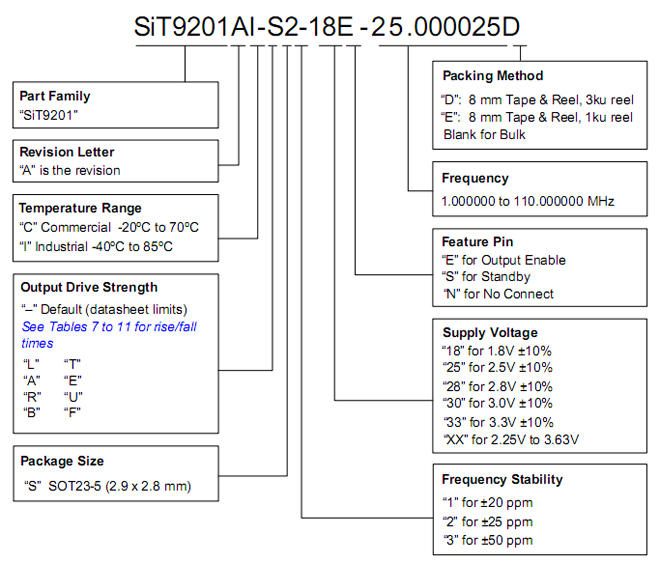Screen dimensions: 660x563
Task: Click the "XX" for 2.25V to 3.63V line
Action: click(511, 440)
